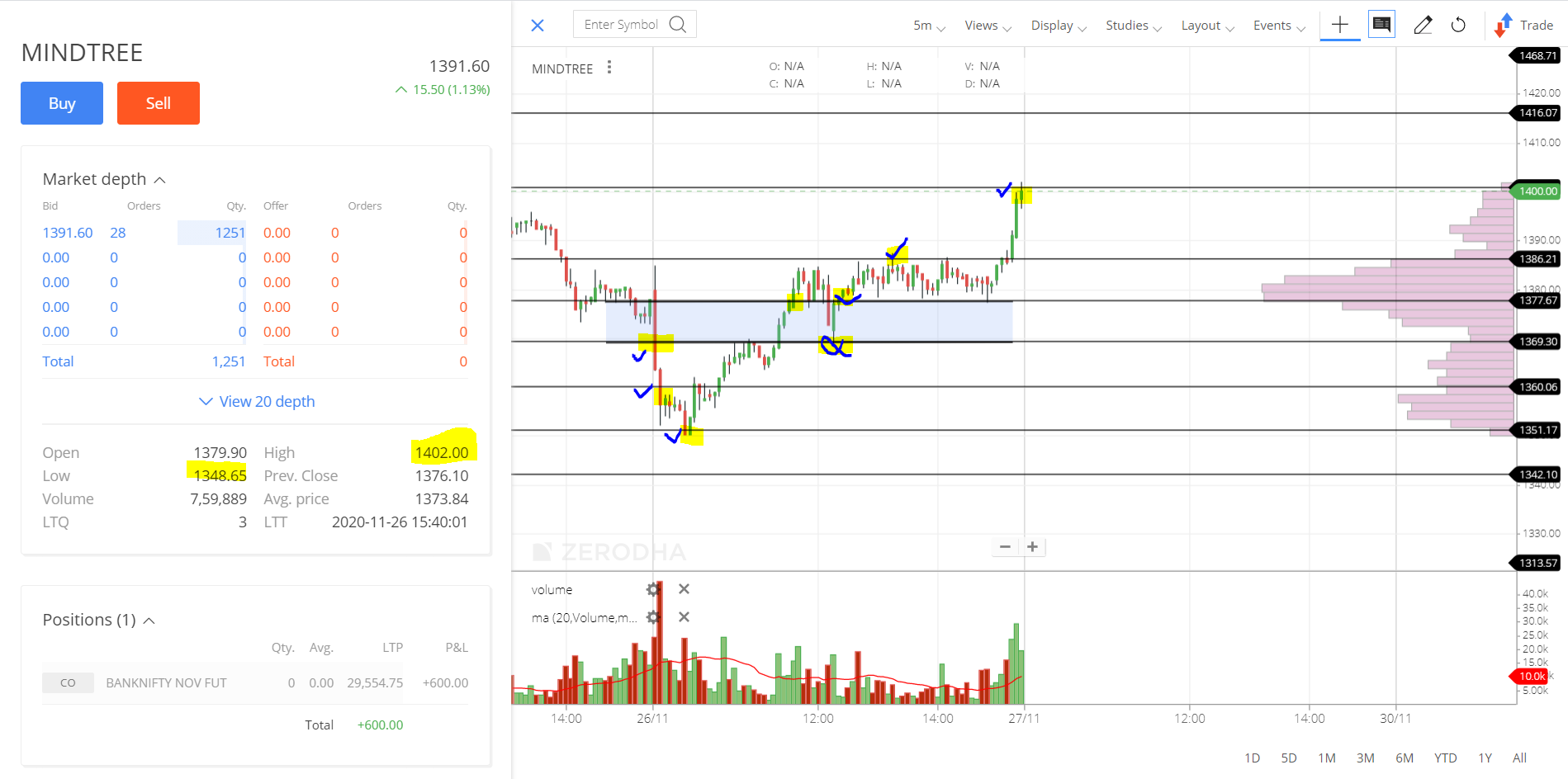This screenshot has height=779, width=1568.
Task: Click the orange Sell button
Action: coord(159,103)
